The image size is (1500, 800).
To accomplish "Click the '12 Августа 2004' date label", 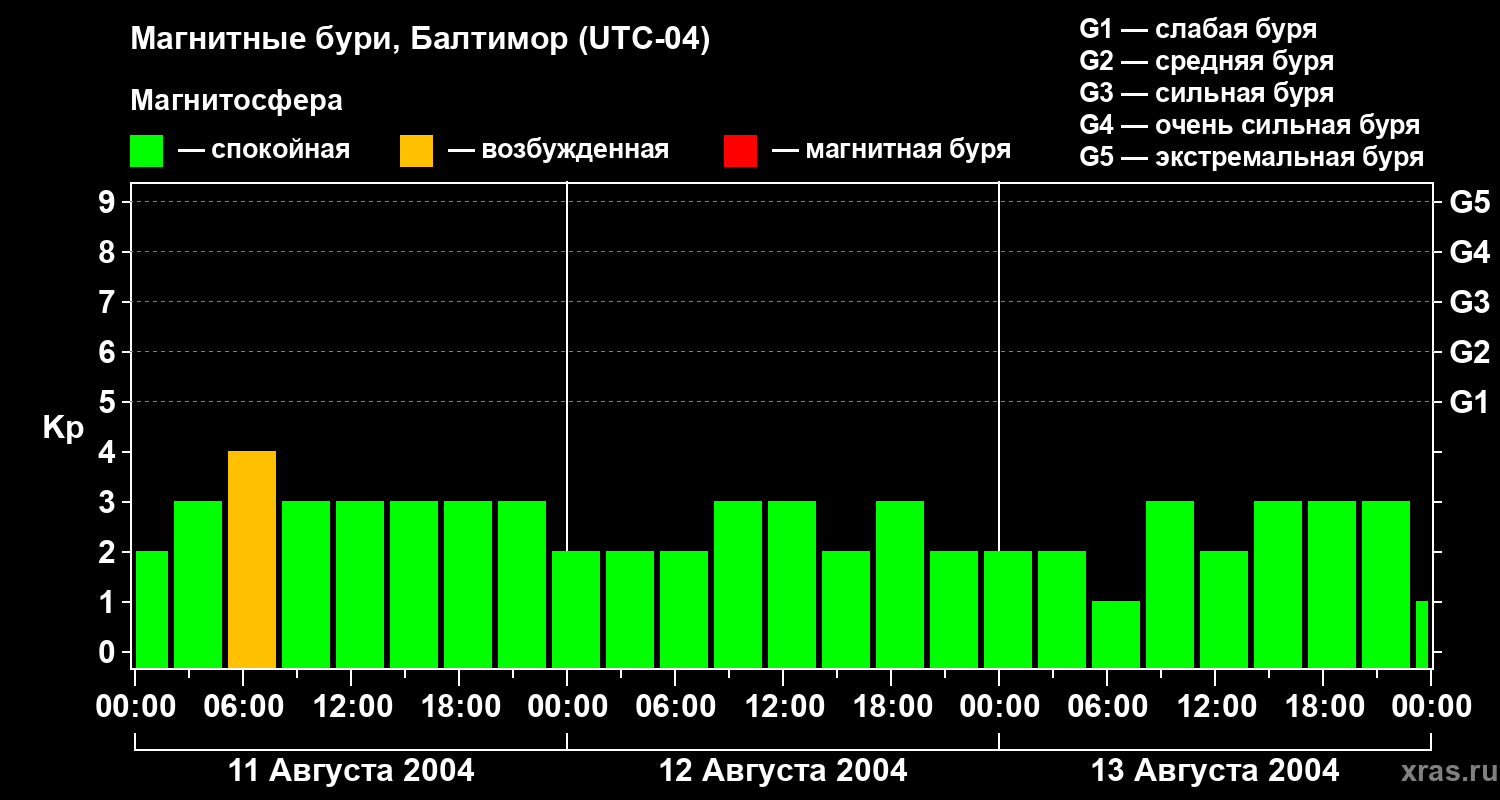I will click(x=783, y=771).
